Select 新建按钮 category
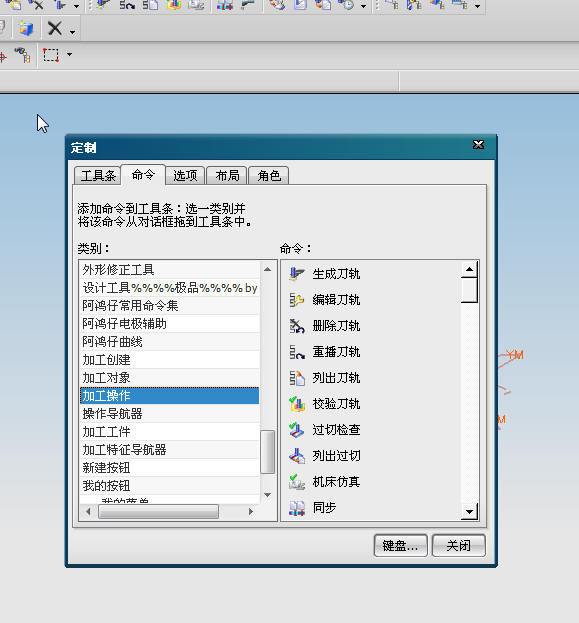Screen dimensions: 579x623 click(x=170, y=468)
